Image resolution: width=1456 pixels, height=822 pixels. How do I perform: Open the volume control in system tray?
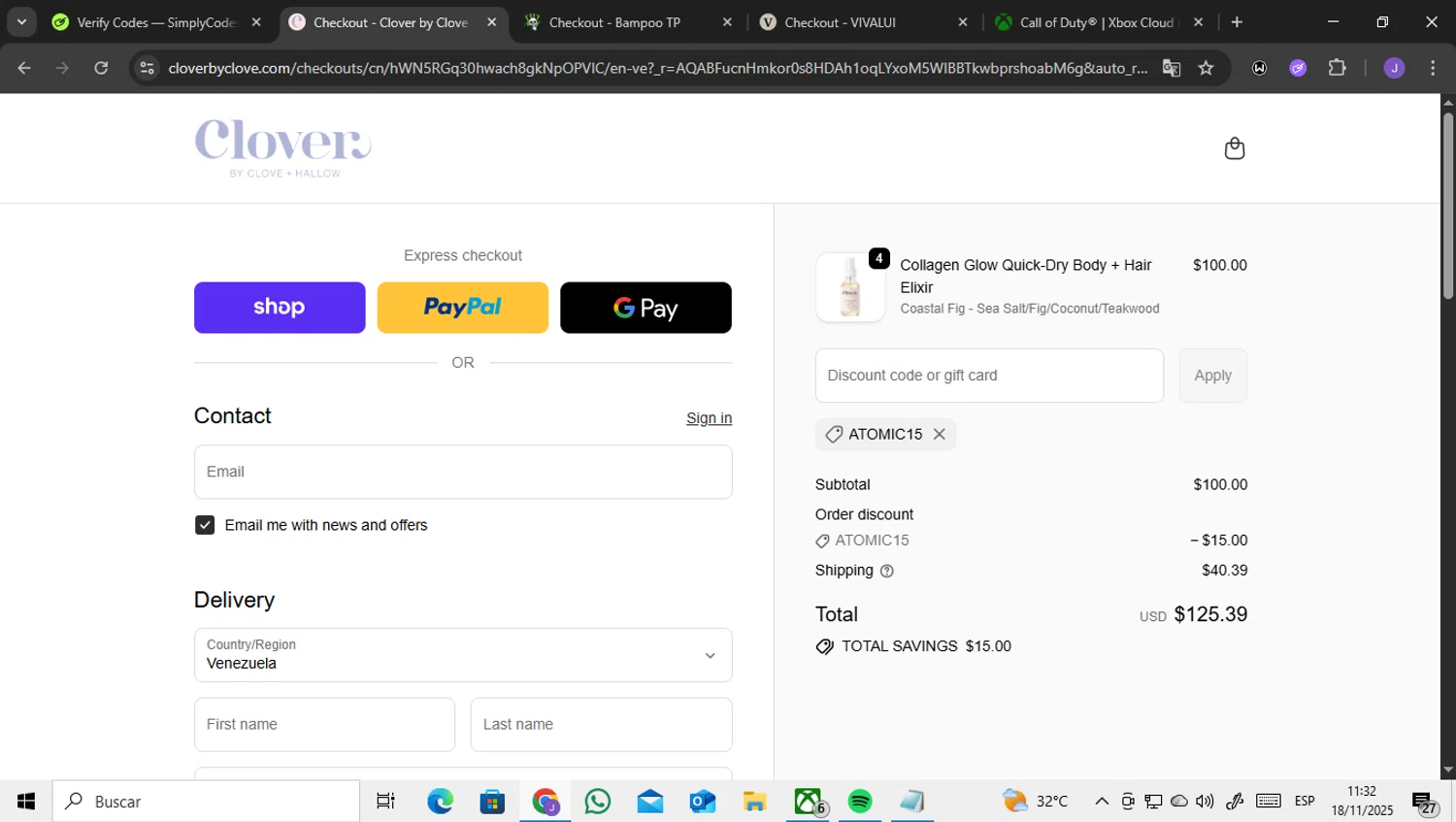(1205, 801)
